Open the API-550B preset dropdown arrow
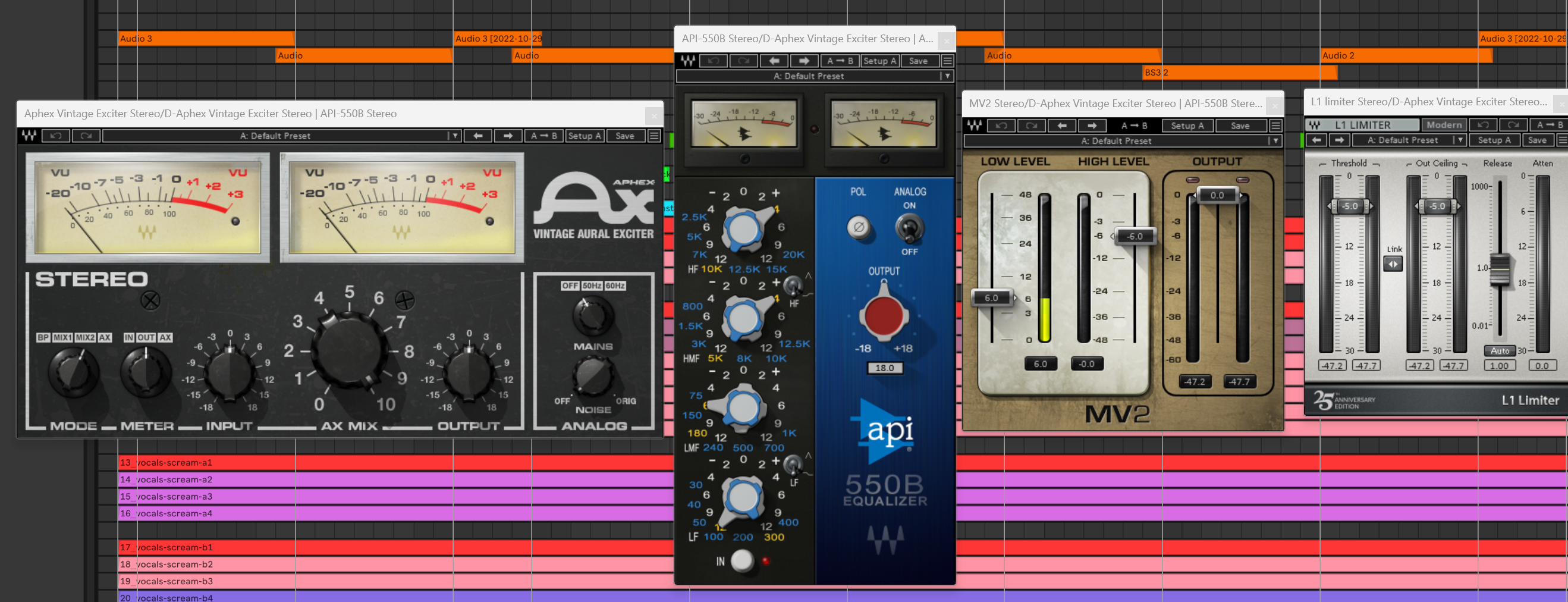Viewport: 1568px width, 602px height. click(947, 76)
